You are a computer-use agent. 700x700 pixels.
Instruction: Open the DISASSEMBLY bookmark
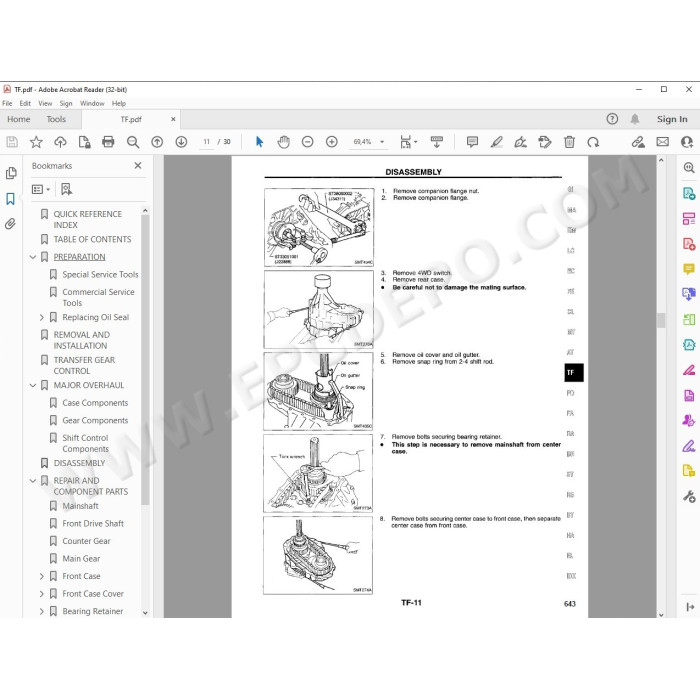point(79,463)
